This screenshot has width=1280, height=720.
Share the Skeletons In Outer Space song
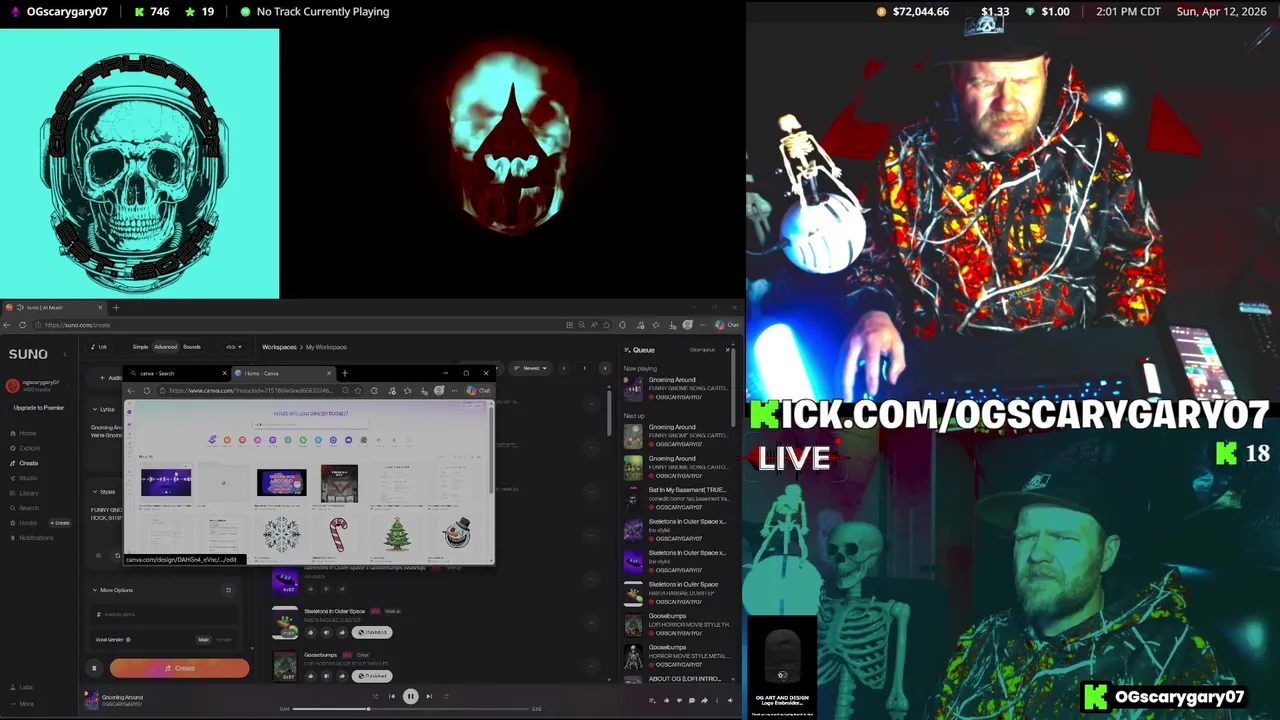coord(342,632)
